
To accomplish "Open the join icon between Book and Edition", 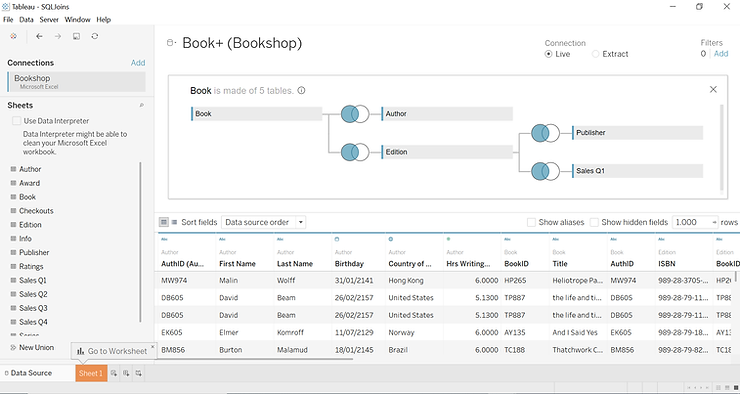I will (355, 152).
